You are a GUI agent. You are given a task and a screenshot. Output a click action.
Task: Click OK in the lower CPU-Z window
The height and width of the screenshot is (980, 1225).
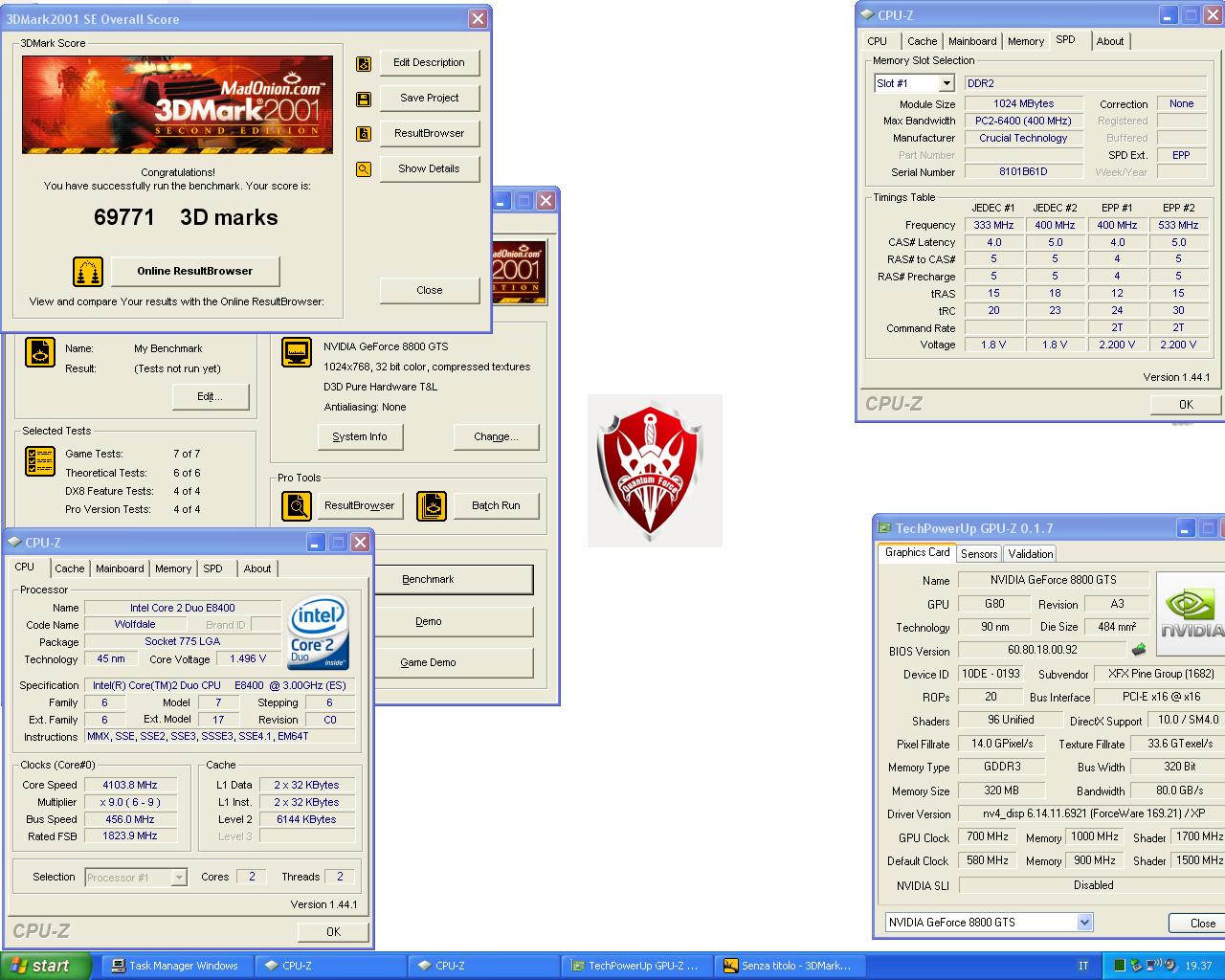coord(332,932)
